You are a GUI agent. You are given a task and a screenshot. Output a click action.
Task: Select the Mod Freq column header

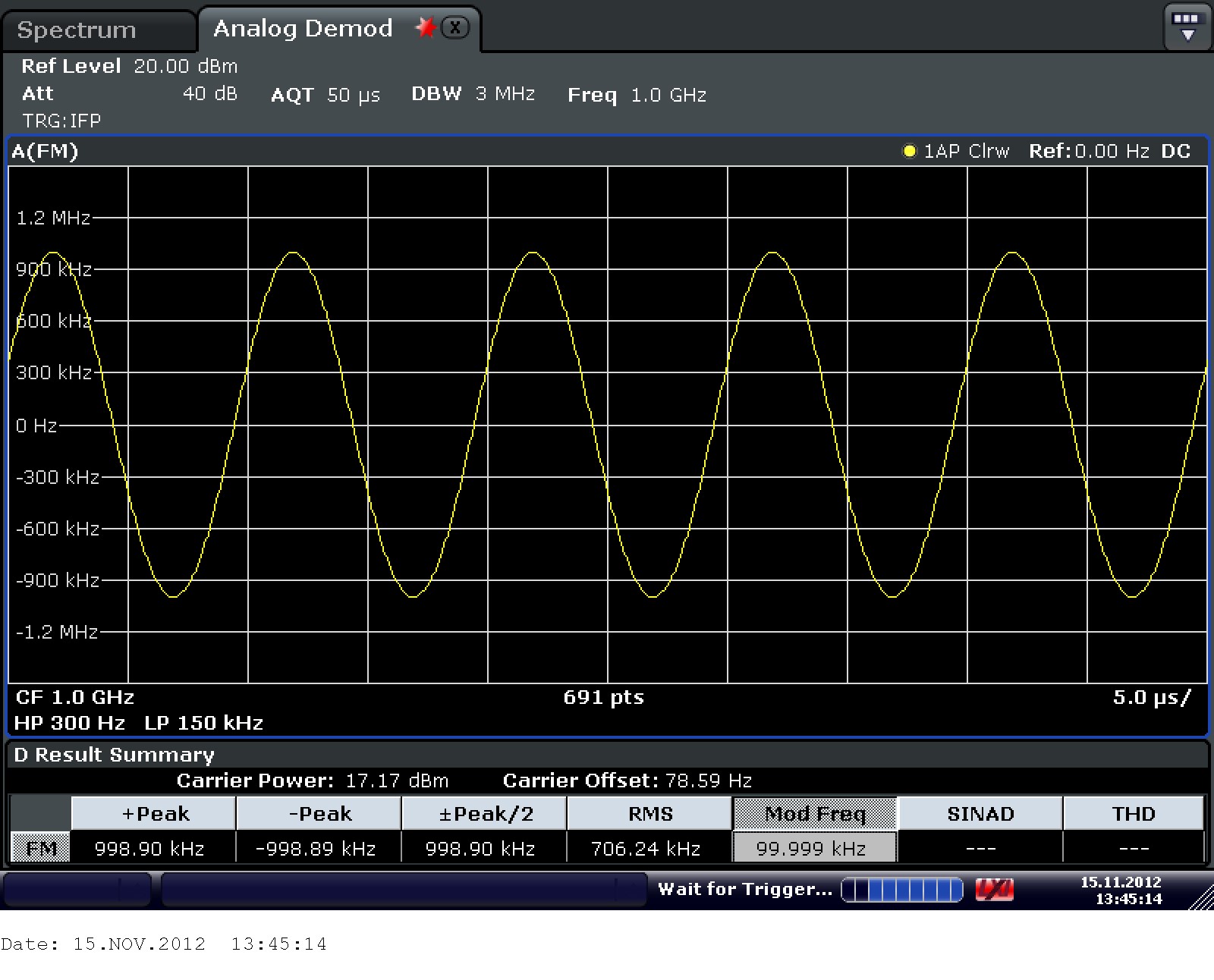(815, 814)
